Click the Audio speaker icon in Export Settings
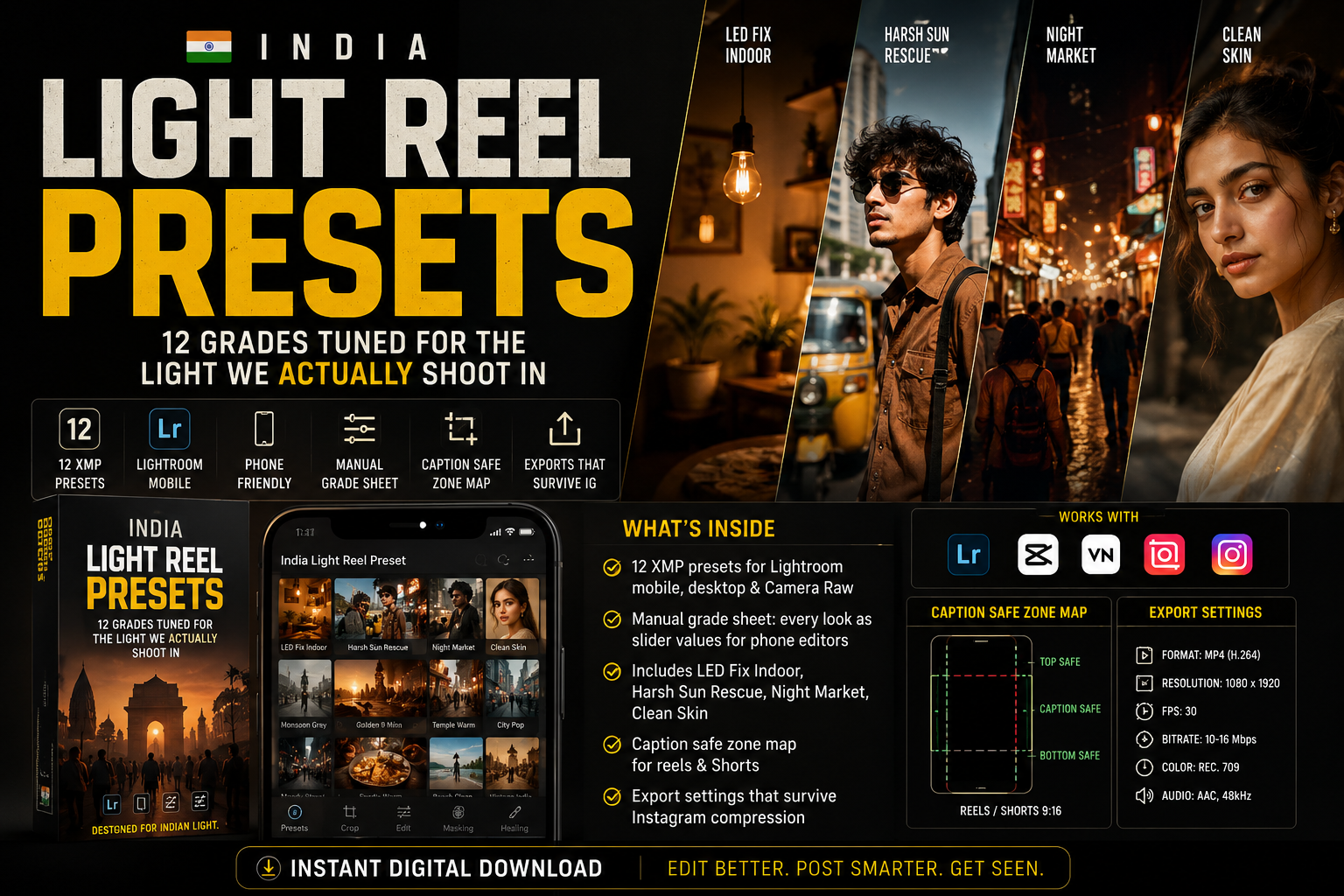Screen dimensions: 1344x896 1144,795
